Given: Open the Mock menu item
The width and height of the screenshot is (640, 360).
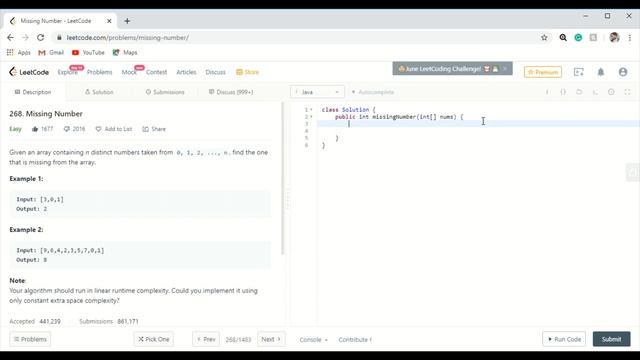Looking at the screenshot, I should pos(129,72).
